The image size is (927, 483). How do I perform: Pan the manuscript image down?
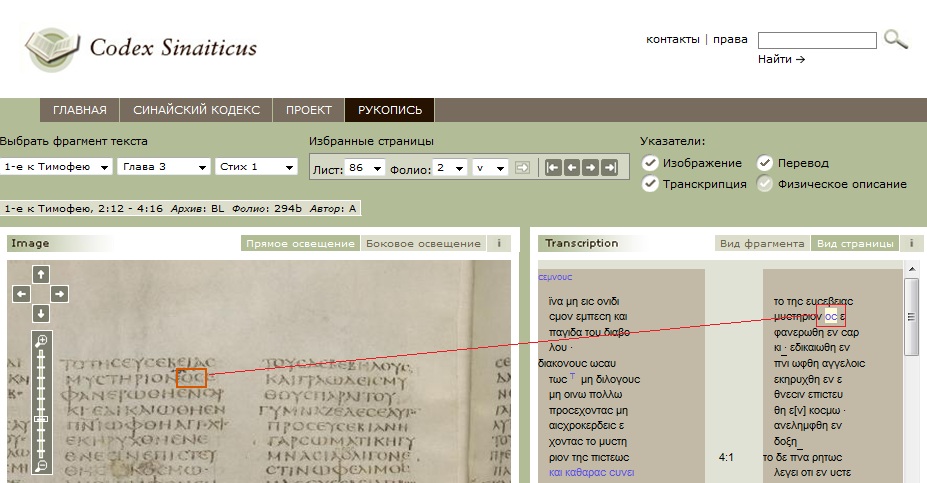[41, 313]
